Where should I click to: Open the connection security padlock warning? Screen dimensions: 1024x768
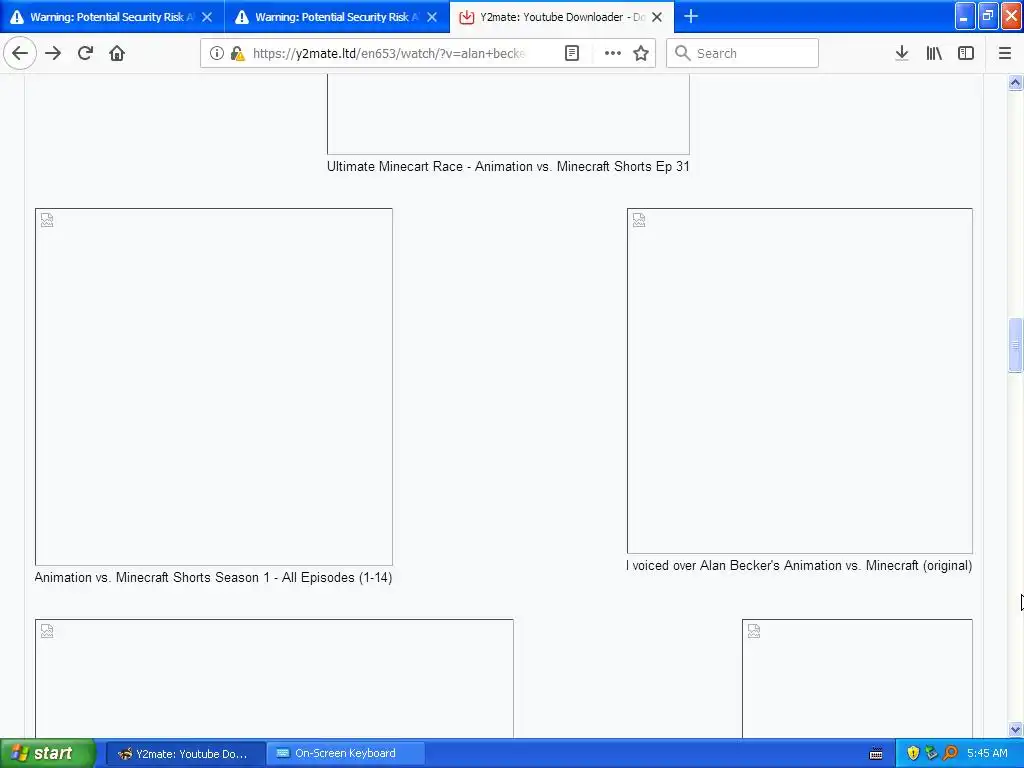[x=237, y=53]
